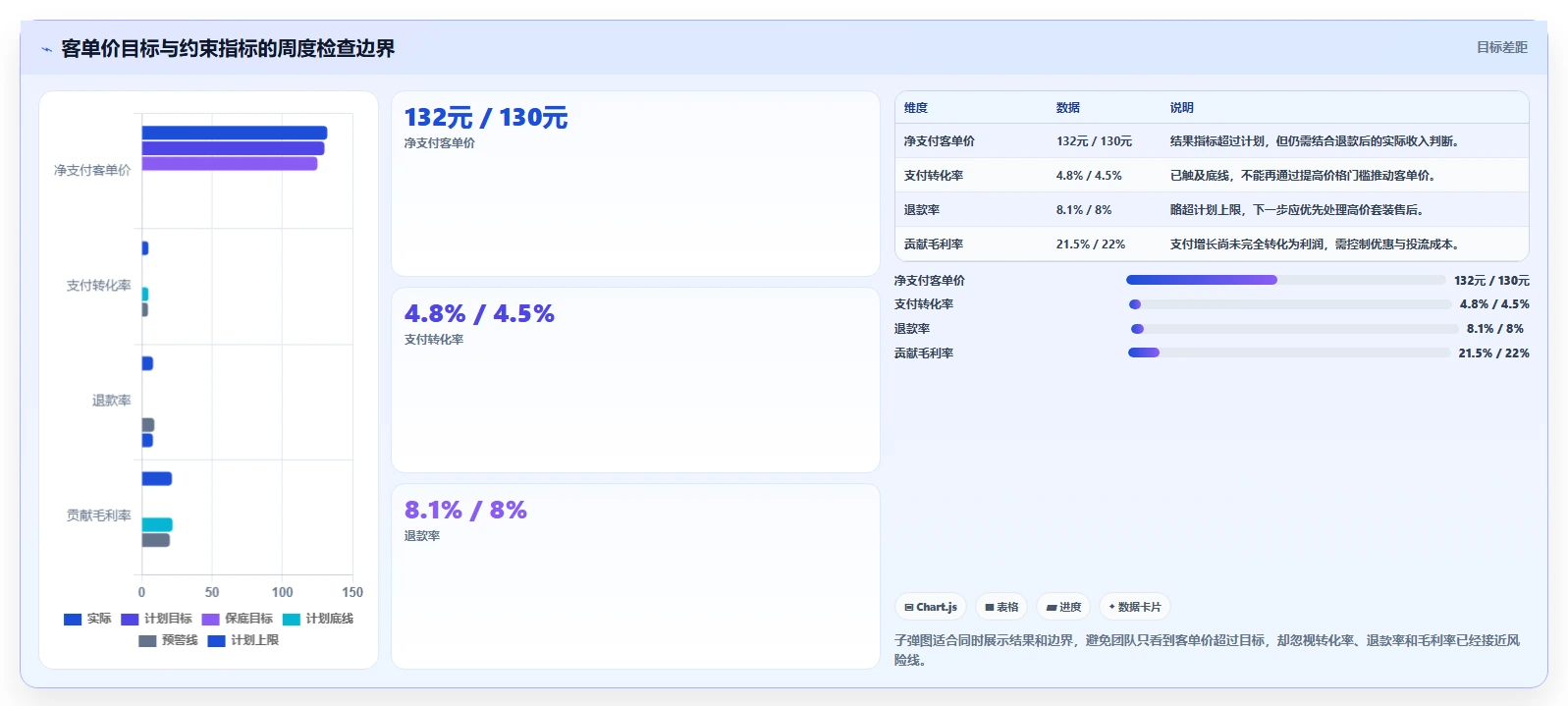Click the Chart.js chip
This screenshot has height=706, width=1568.
coord(930,607)
